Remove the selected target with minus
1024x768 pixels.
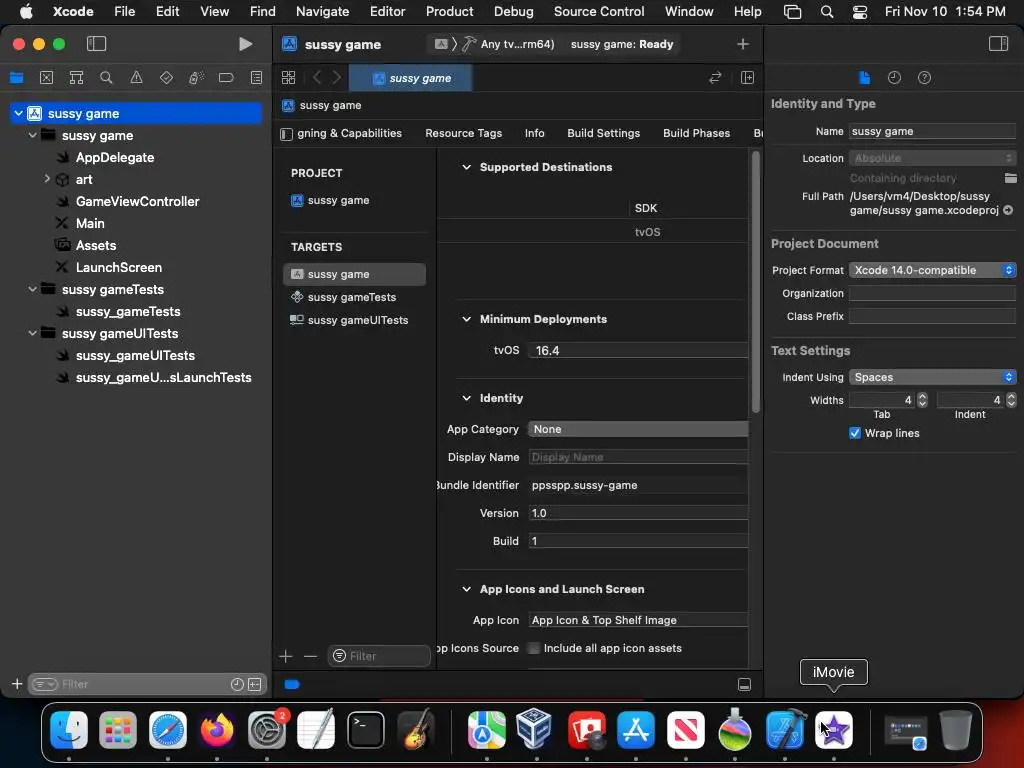310,656
